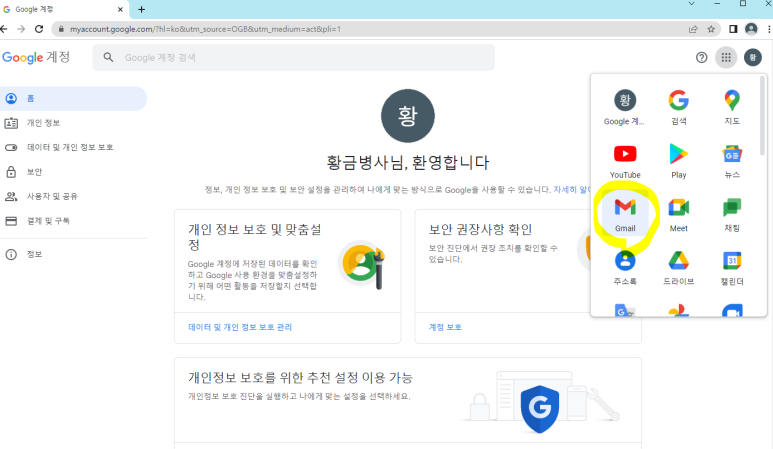
Task: Click the address bar URL
Action: click(205, 29)
